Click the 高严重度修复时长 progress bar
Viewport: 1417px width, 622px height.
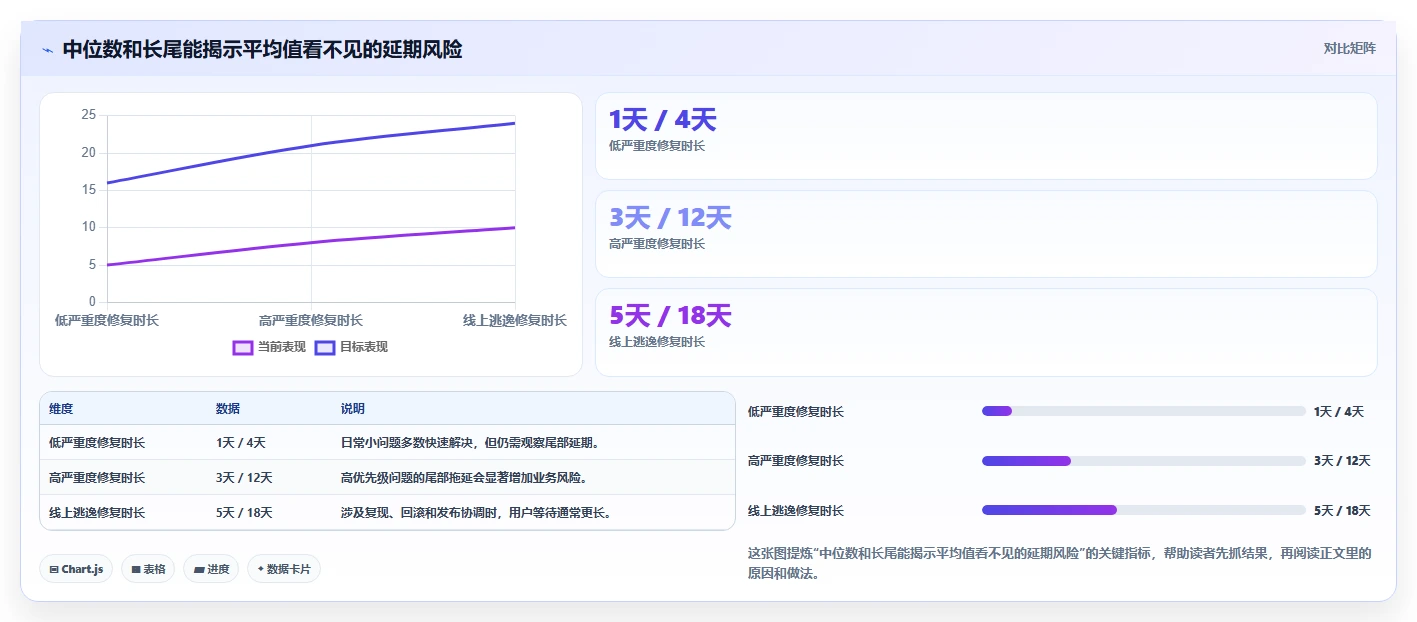point(1144,461)
